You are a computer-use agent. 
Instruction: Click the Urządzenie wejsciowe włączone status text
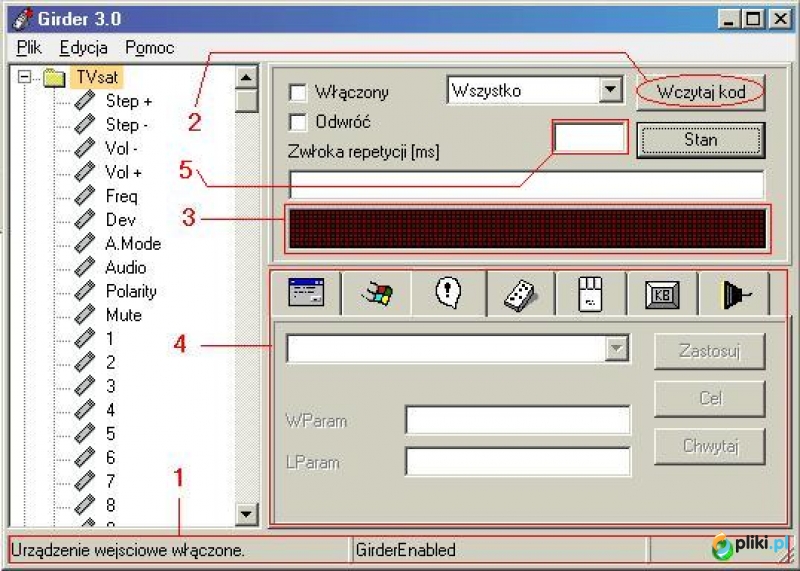pos(128,550)
